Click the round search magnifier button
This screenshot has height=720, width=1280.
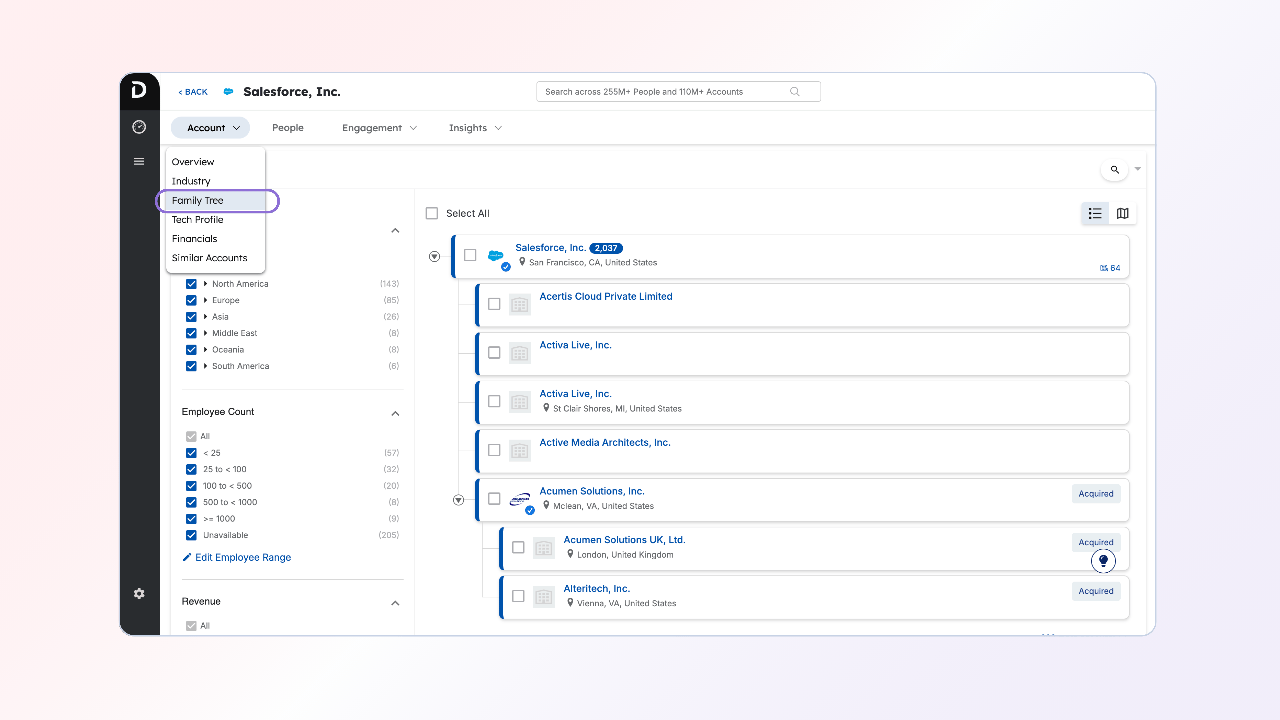(1114, 170)
